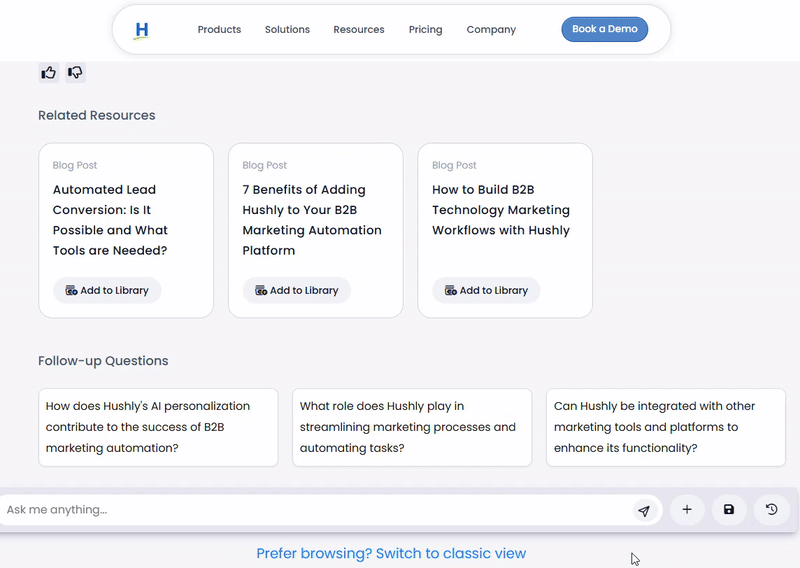
Task: Open the Company menu
Action: [x=491, y=30]
